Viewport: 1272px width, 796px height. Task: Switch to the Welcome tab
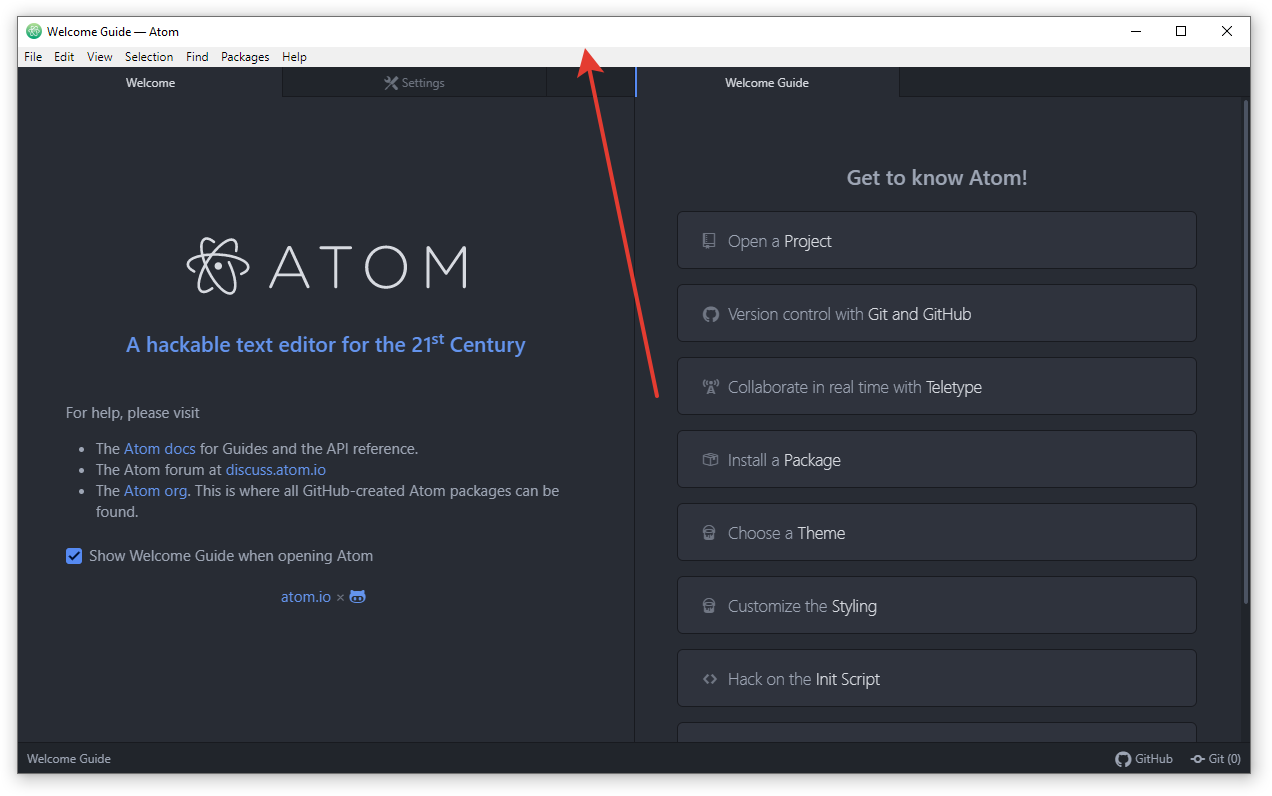150,83
